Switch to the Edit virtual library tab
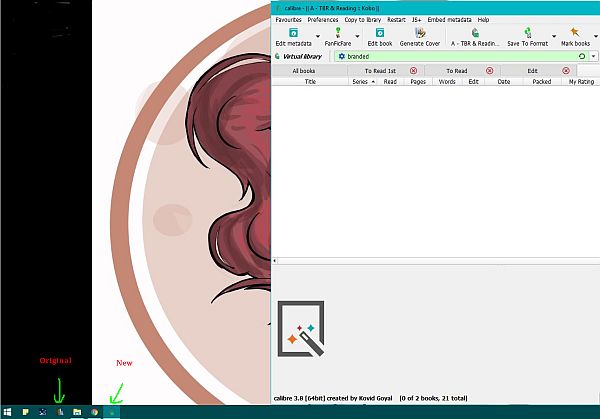Viewport: 600px width, 419px height. pyautogui.click(x=532, y=71)
